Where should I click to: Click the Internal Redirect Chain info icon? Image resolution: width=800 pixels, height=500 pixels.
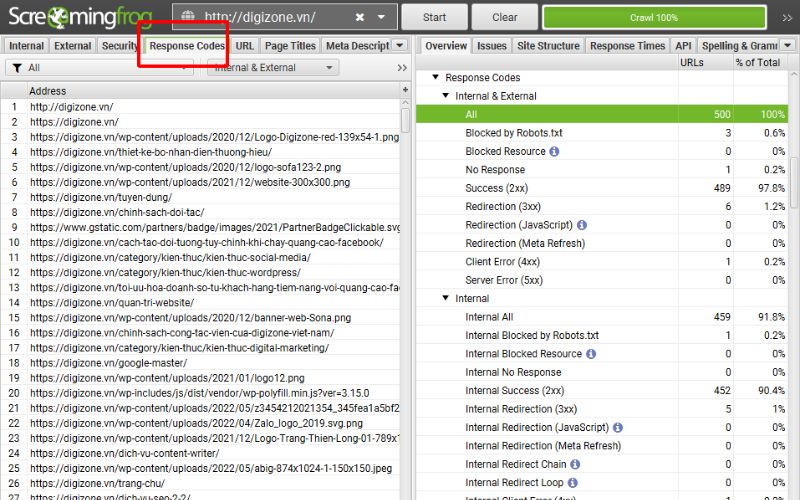point(575,464)
